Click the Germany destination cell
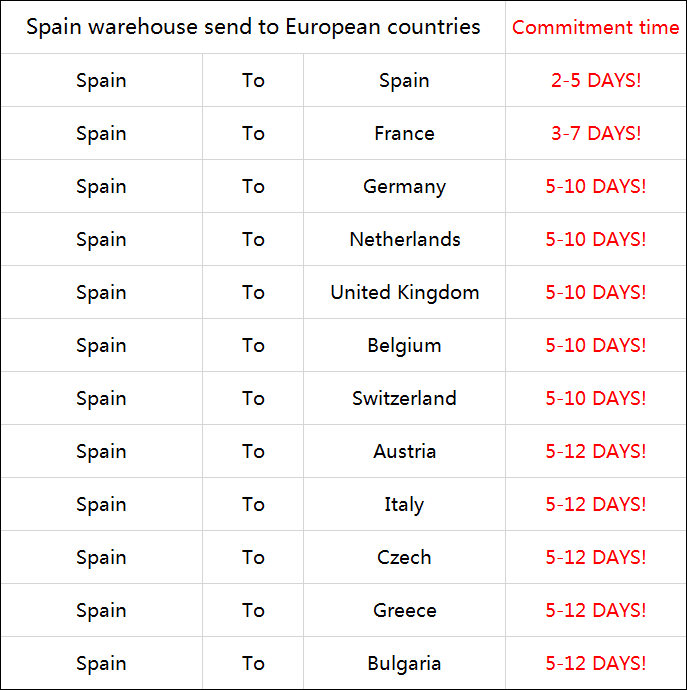This screenshot has width=687, height=690. click(404, 186)
